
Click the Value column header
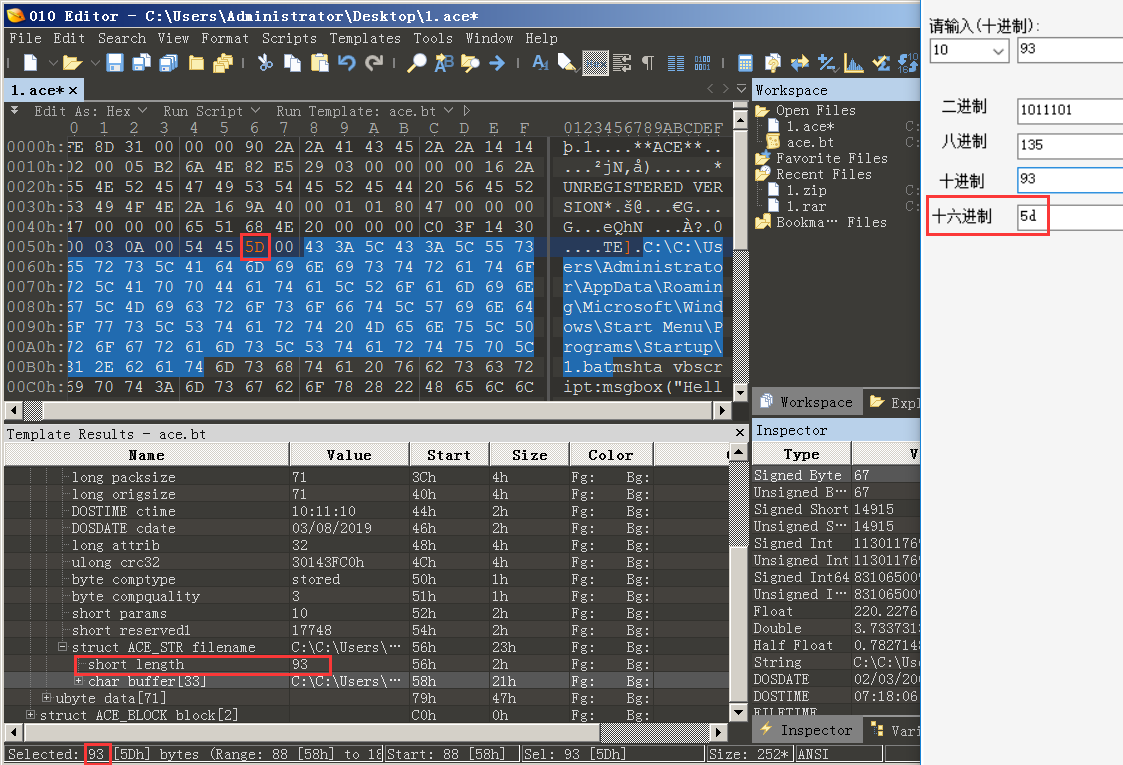348,455
